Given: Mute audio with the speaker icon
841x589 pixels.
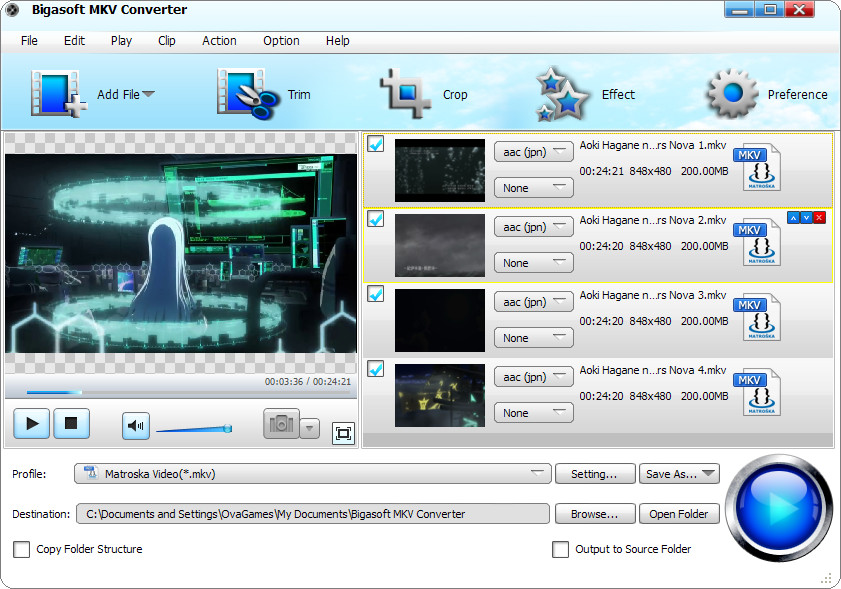Looking at the screenshot, I should click(136, 426).
